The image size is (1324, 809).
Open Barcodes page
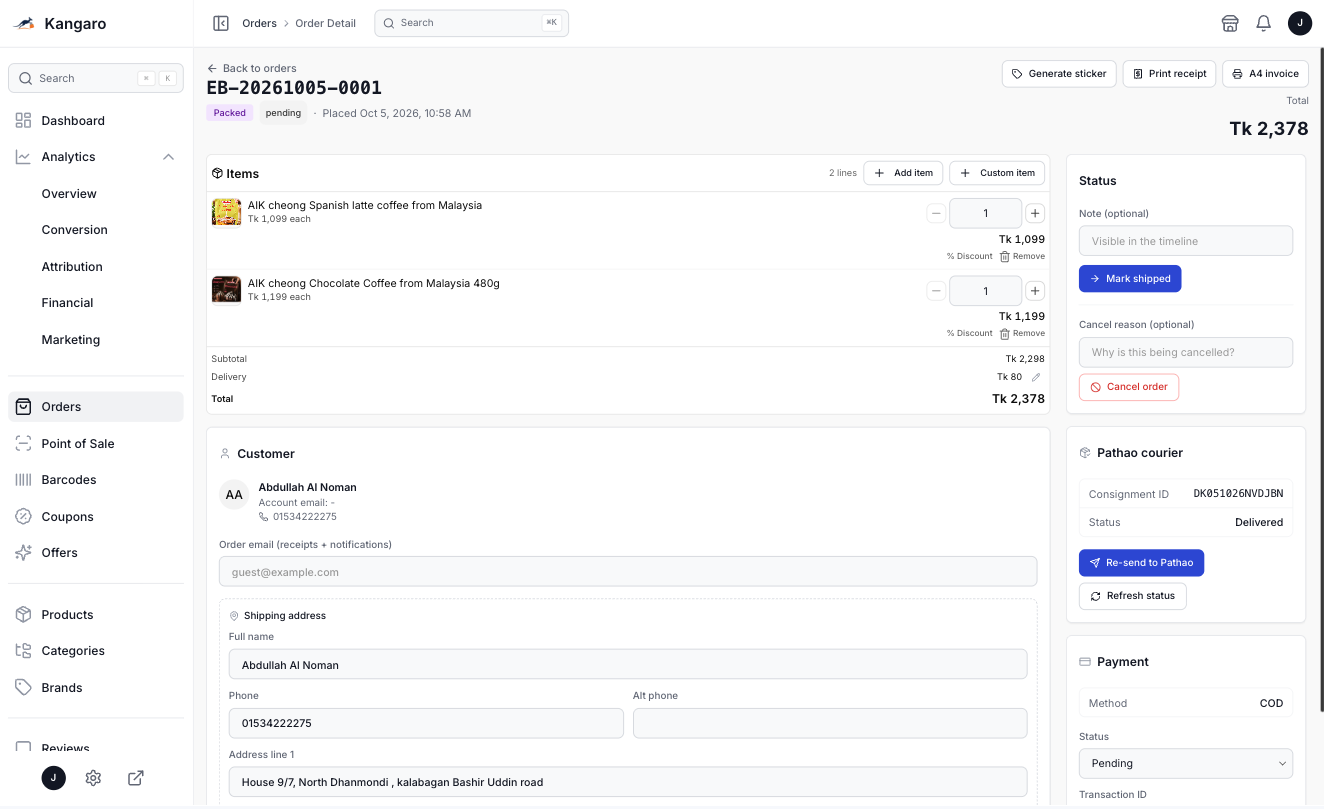96,480
